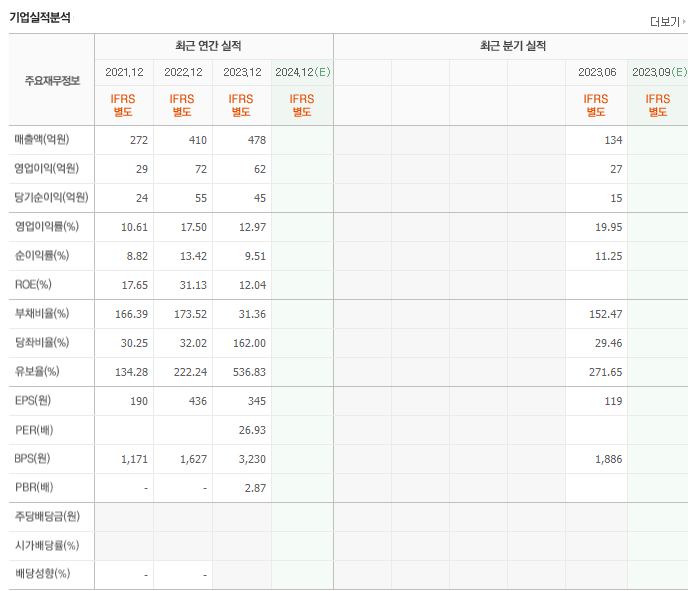Click the 2023.06 quarterly period header
Screen dimensions: 688x591
click(x=597, y=72)
